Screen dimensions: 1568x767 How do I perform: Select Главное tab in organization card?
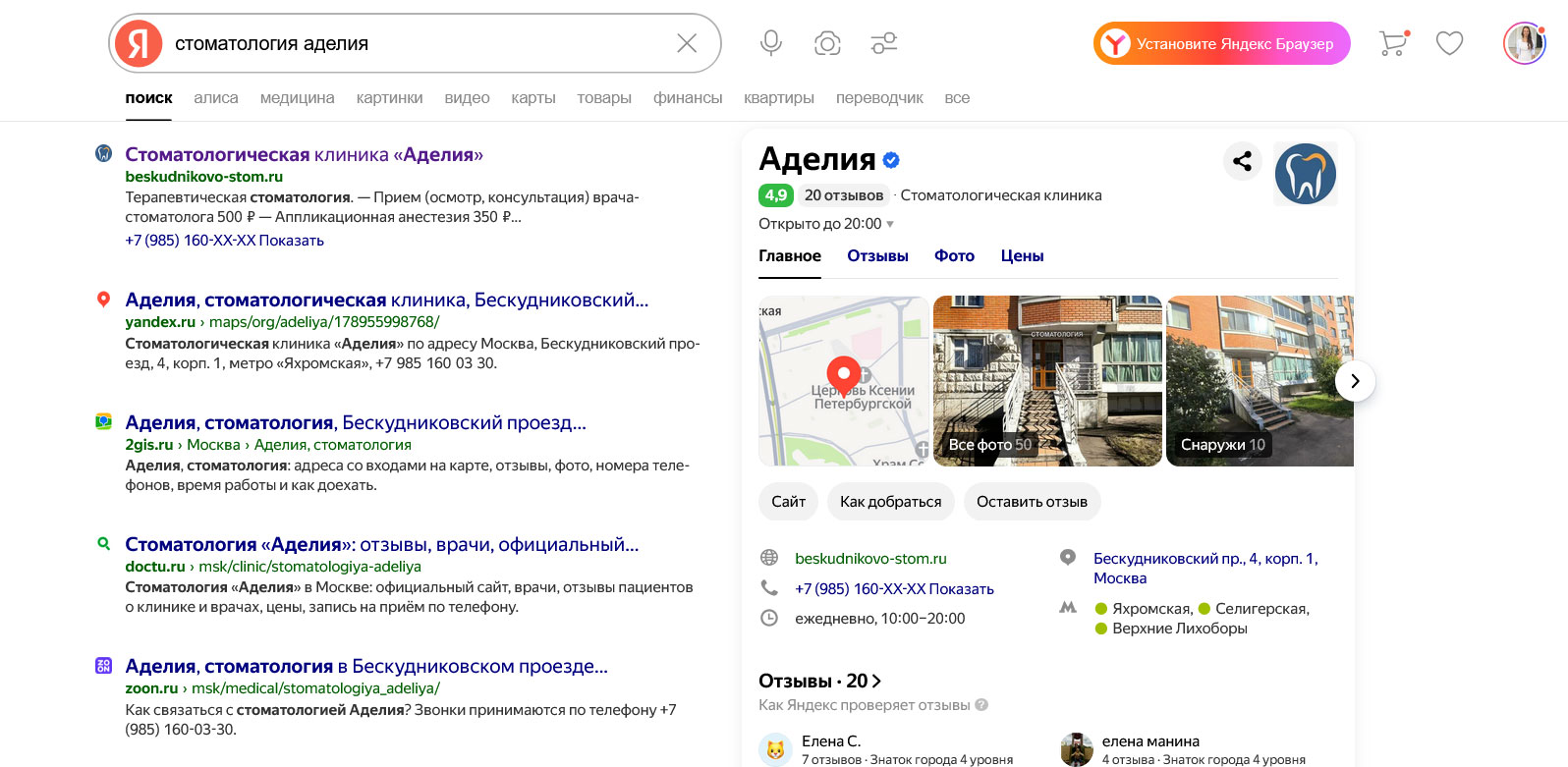790,256
